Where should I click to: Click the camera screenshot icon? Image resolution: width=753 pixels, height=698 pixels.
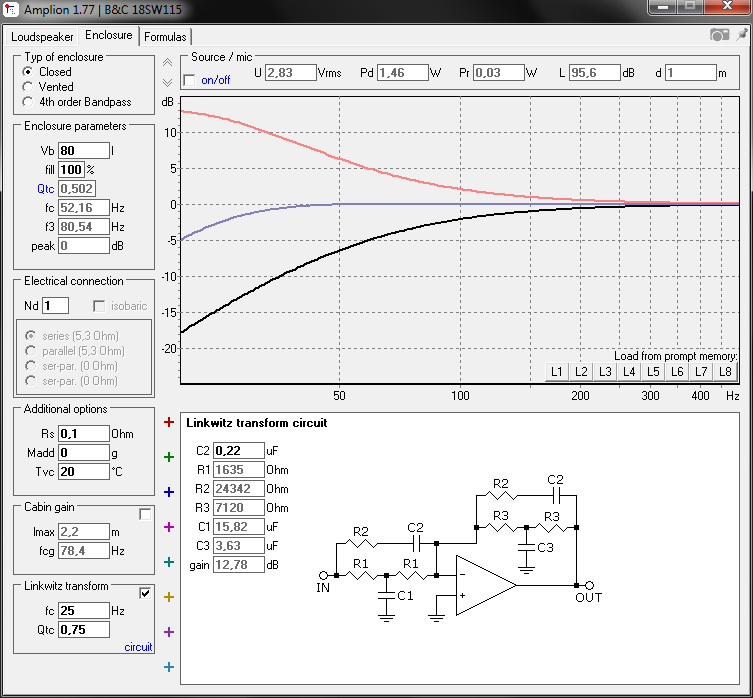pos(719,35)
